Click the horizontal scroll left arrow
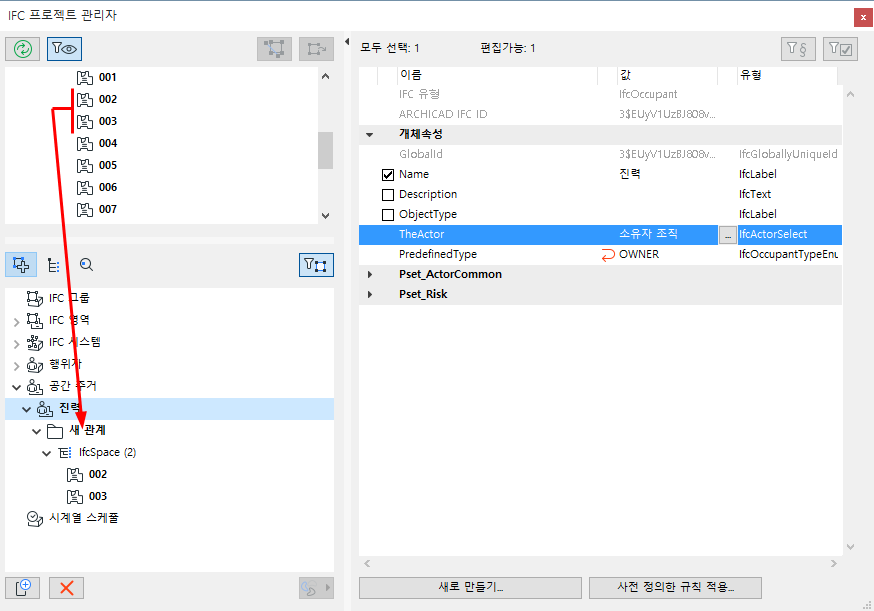Image resolution: width=874 pixels, height=611 pixels. (x=367, y=564)
